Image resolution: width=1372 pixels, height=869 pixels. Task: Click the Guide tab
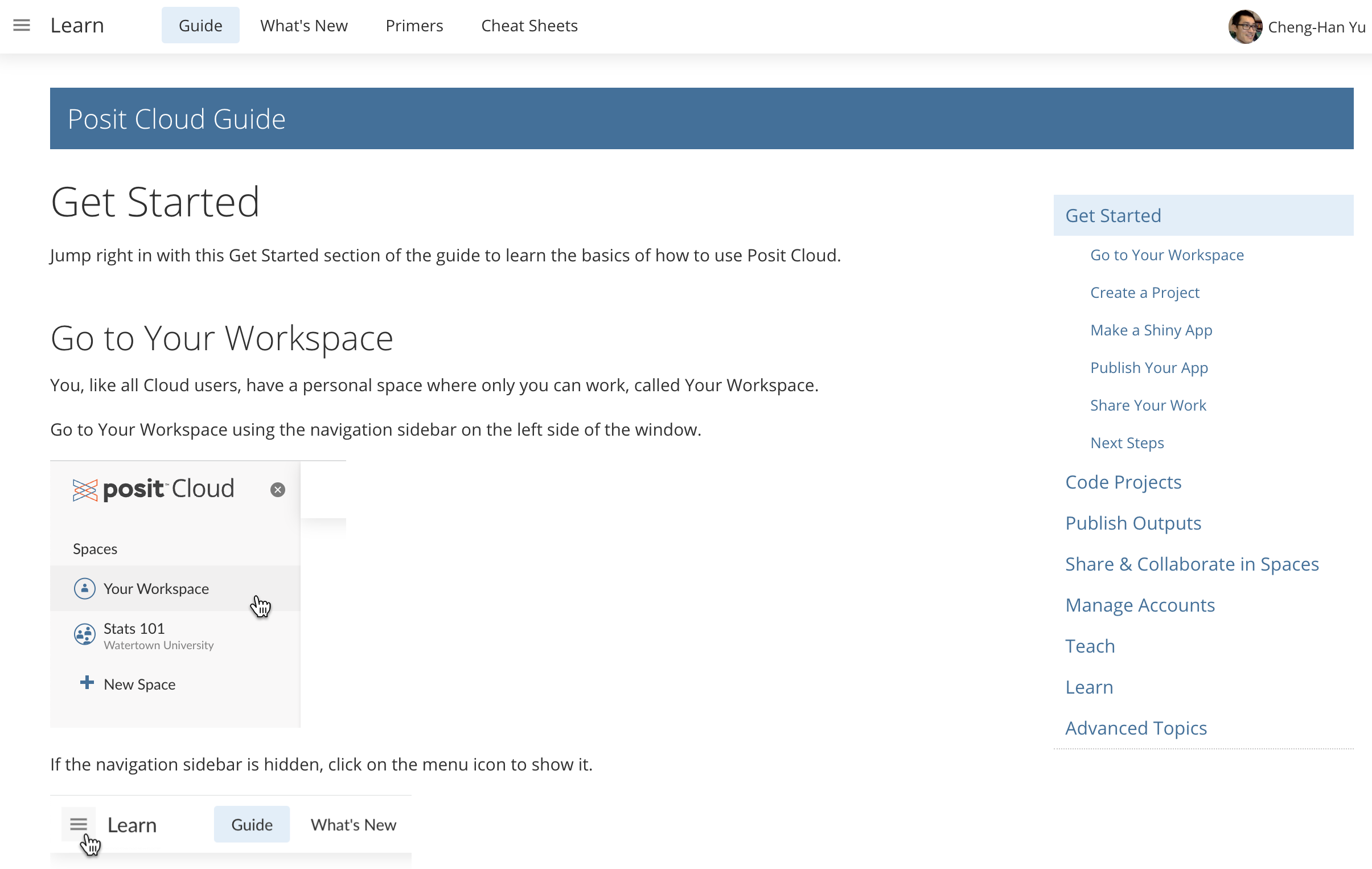pyautogui.click(x=200, y=26)
